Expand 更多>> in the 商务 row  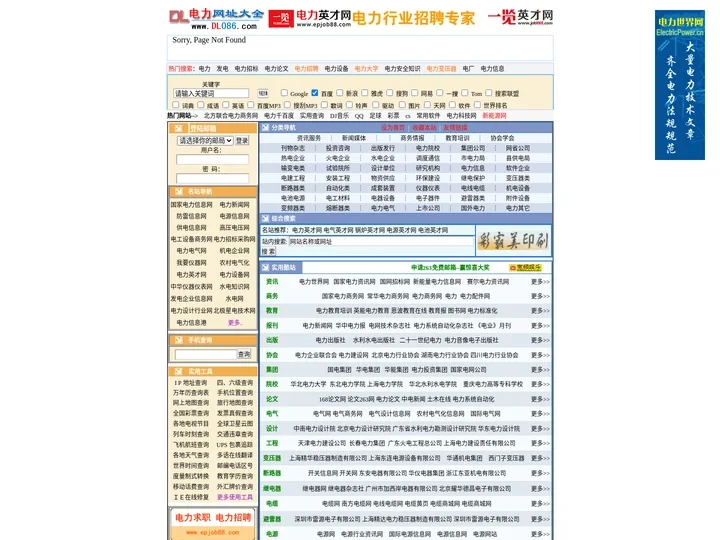click(x=540, y=296)
